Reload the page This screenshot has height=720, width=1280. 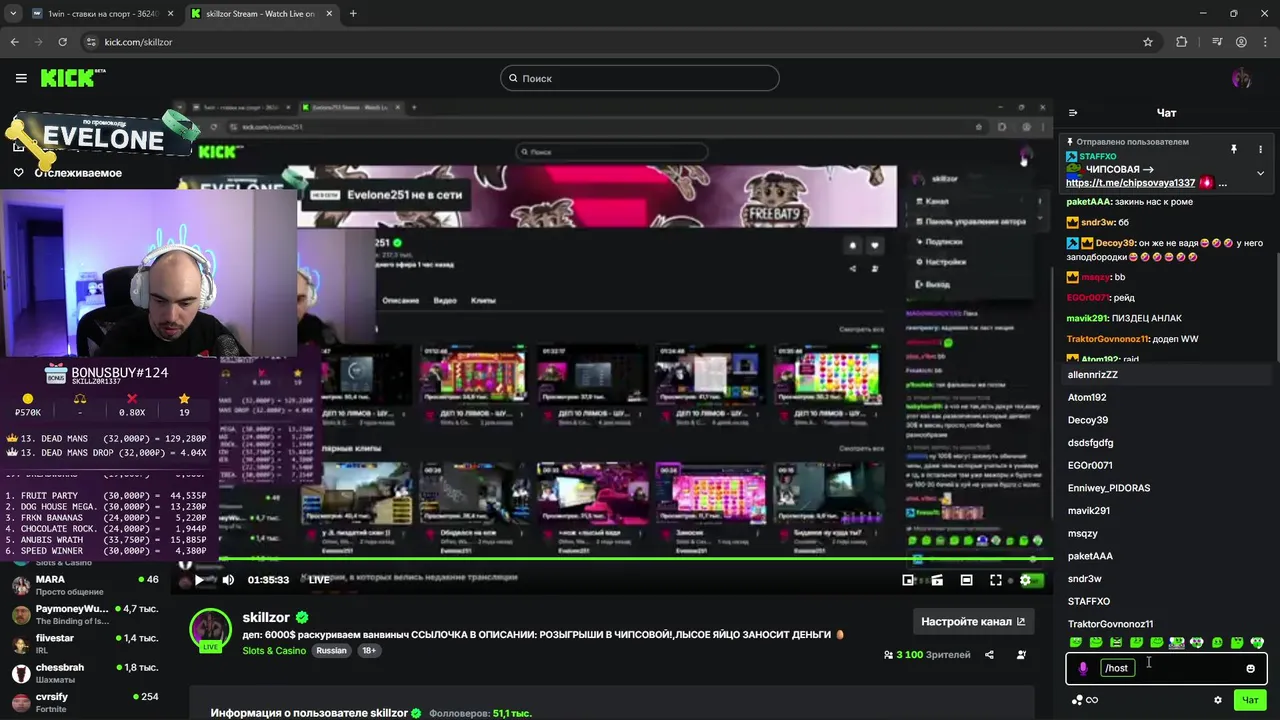62,42
